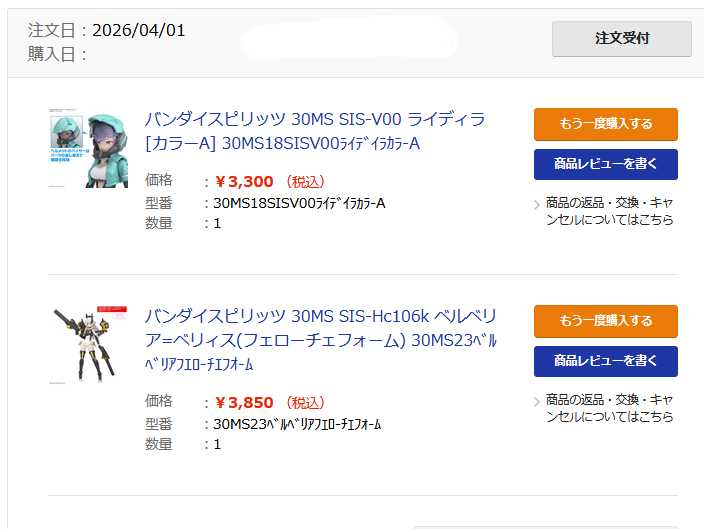Write a review for the ライディラ item
The width and height of the screenshot is (704, 529).
click(x=605, y=164)
